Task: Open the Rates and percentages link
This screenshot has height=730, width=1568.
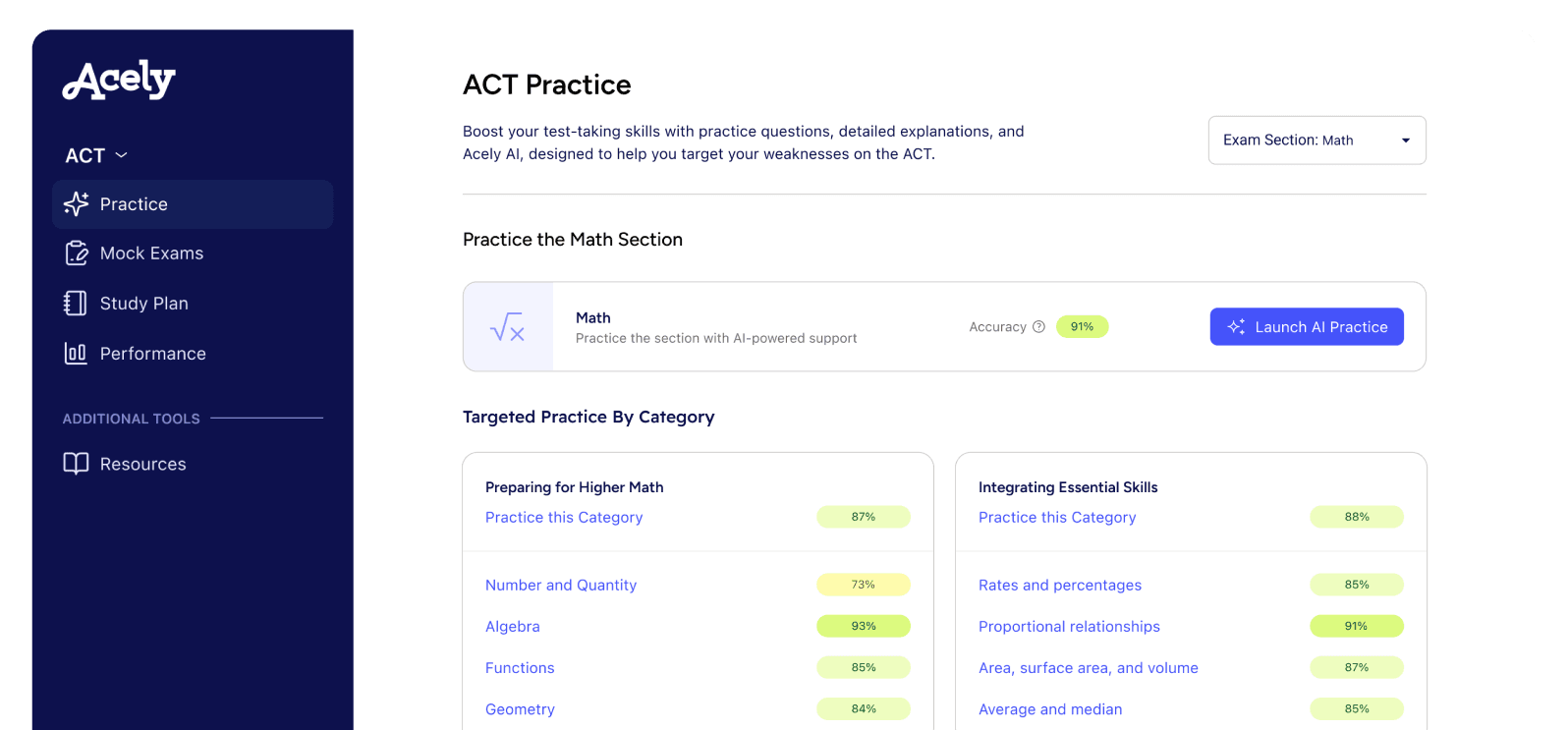Action: [x=1060, y=584]
